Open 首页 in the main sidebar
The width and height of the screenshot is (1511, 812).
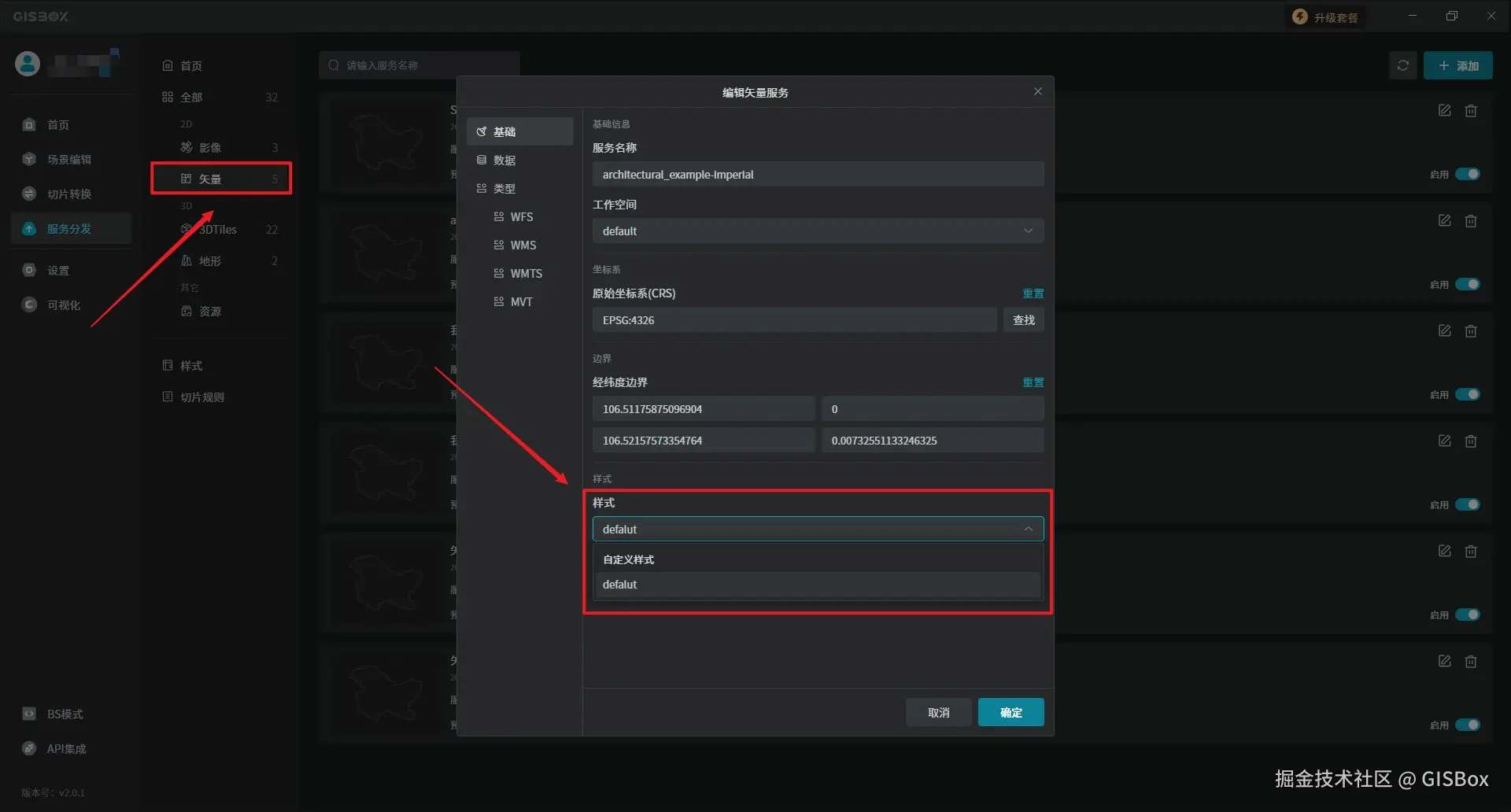coord(71,124)
